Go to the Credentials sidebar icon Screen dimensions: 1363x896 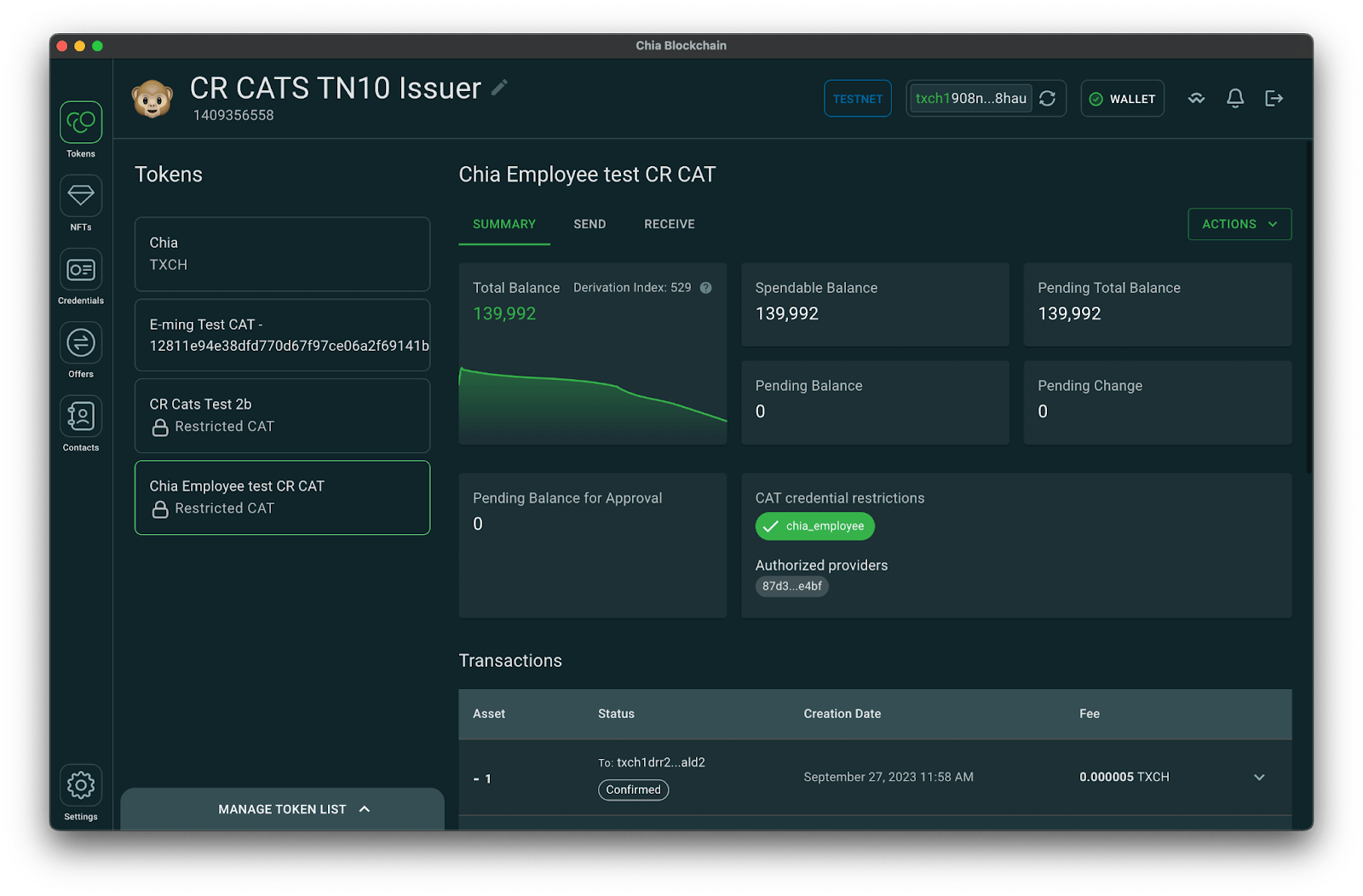[x=81, y=270]
